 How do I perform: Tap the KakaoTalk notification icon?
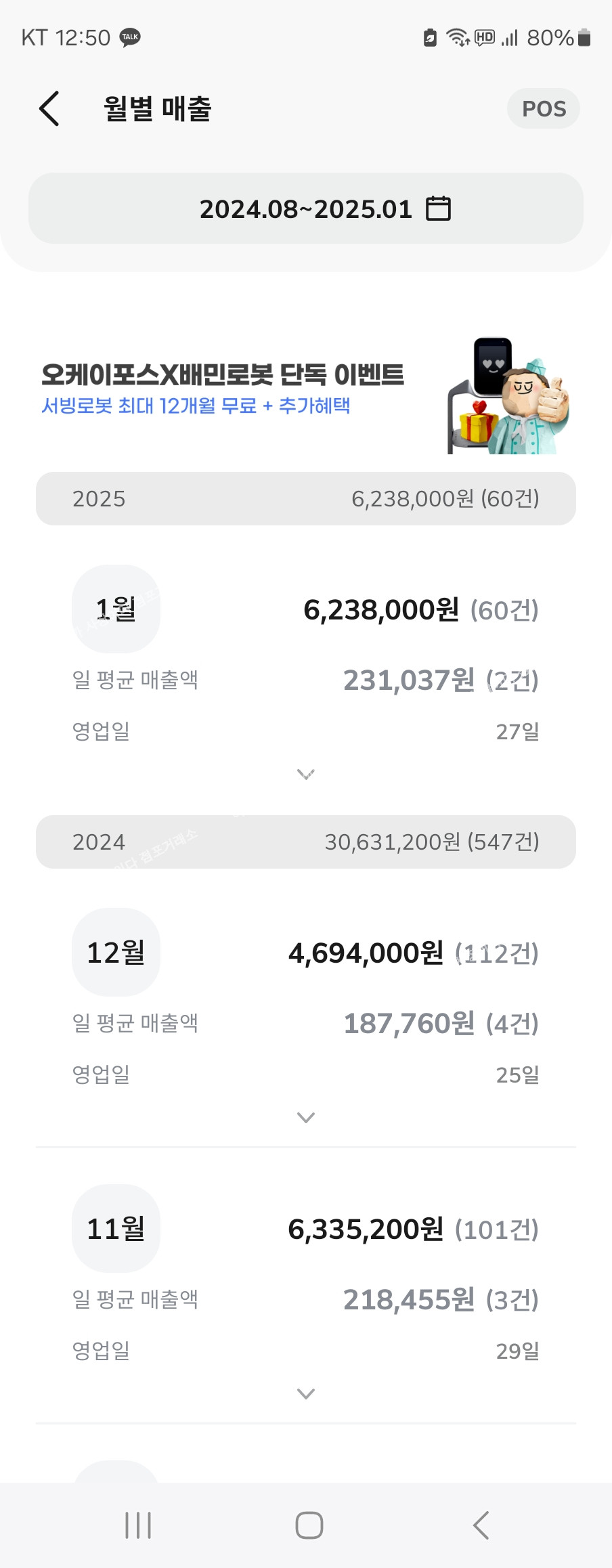130,37
